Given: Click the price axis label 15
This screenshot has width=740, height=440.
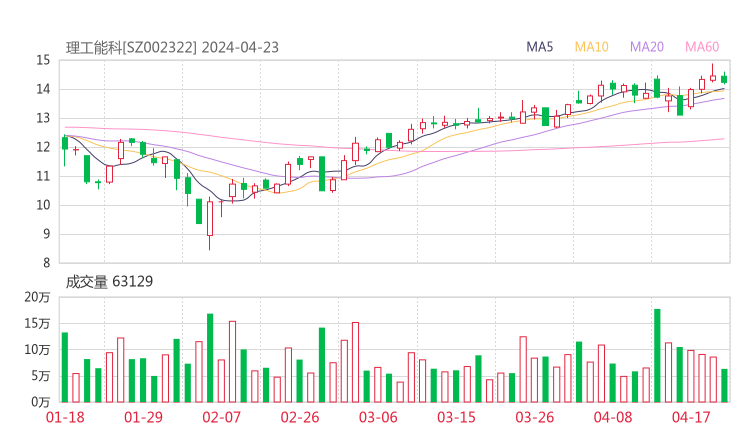Looking at the screenshot, I should pos(43,60).
